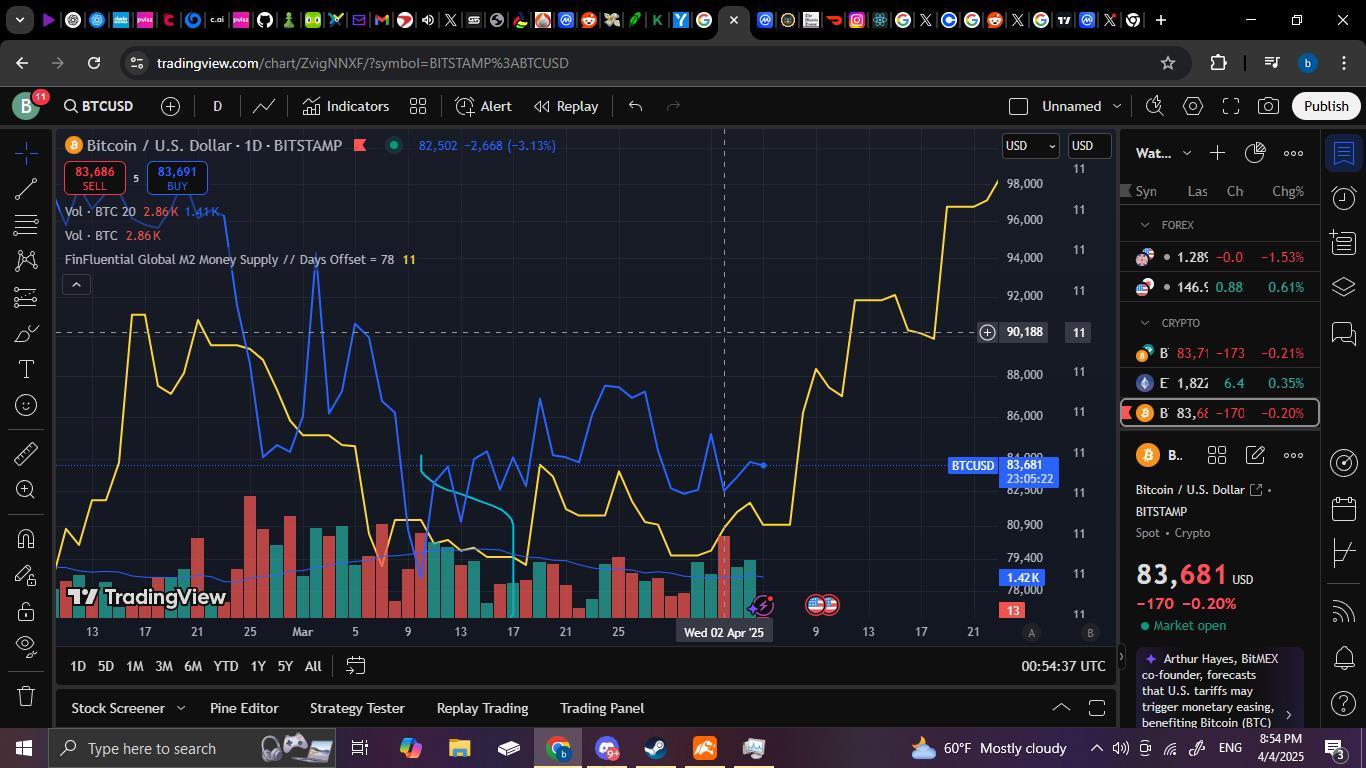Image resolution: width=1366 pixels, height=768 pixels.
Task: Toggle auto scale A button
Action: 1031,632
